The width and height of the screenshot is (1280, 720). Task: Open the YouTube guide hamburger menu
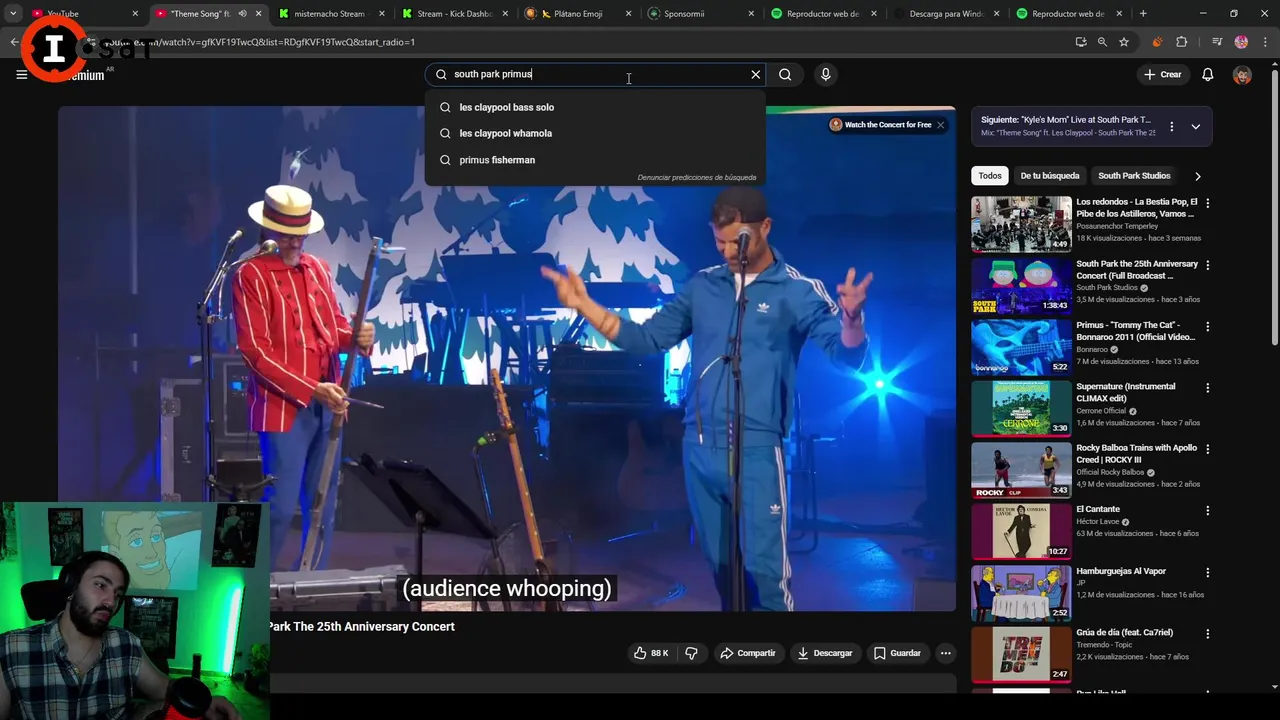tap(21, 75)
